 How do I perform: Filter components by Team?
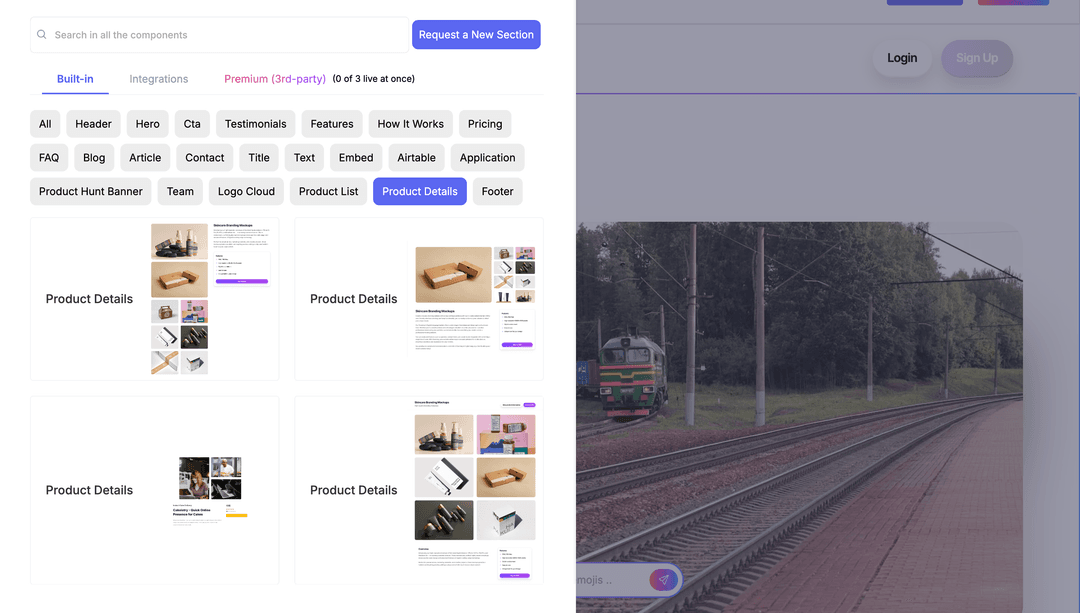point(180,191)
